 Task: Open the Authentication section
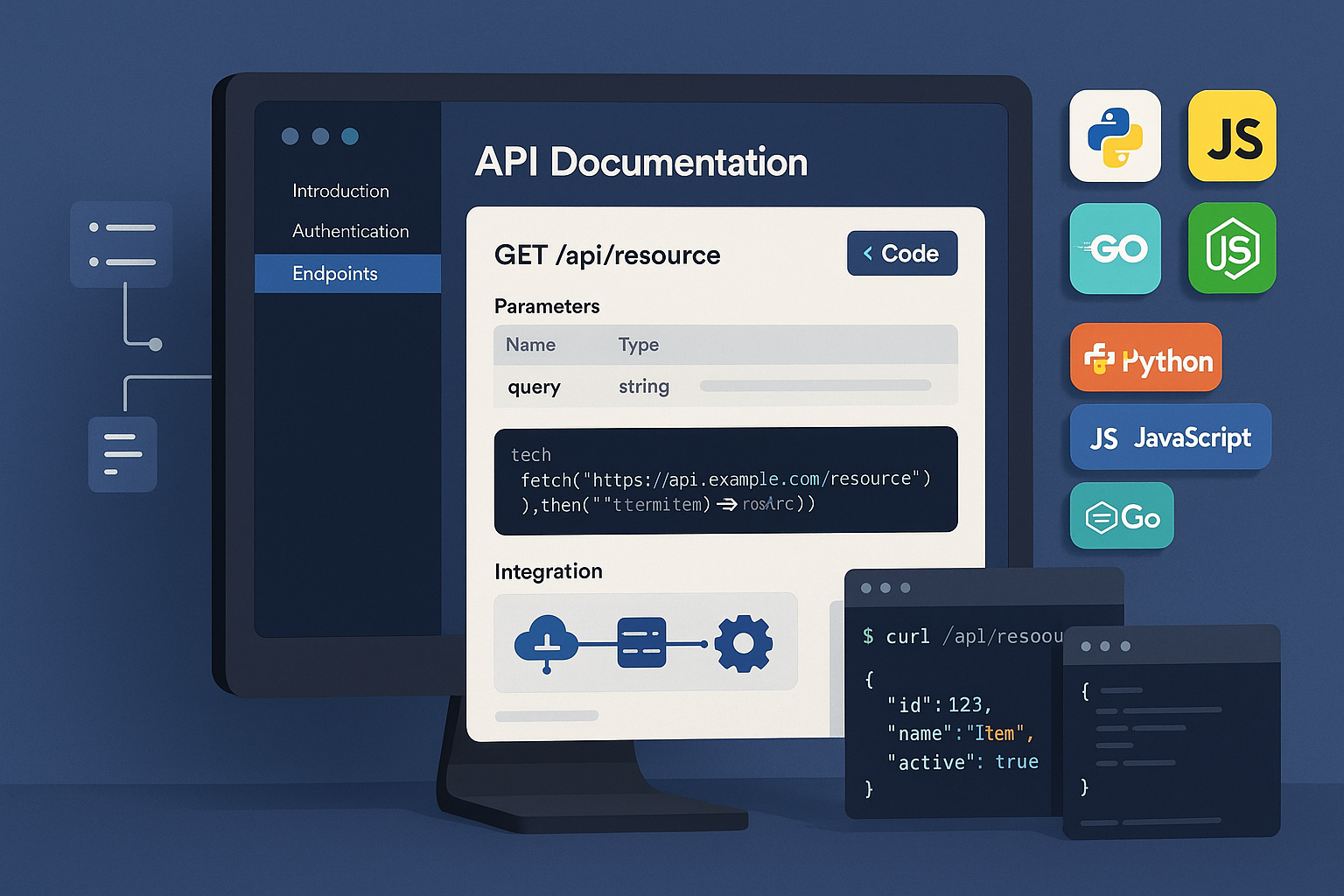click(x=350, y=231)
